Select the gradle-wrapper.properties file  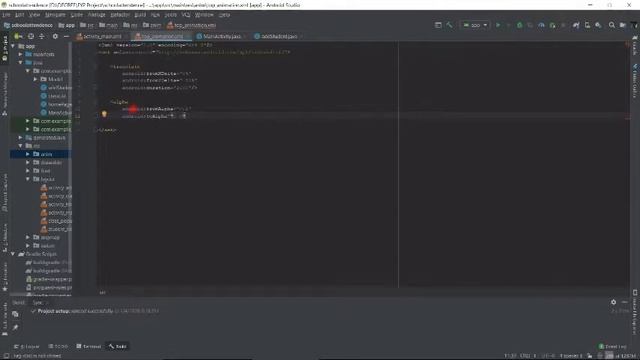pyautogui.click(x=49, y=279)
